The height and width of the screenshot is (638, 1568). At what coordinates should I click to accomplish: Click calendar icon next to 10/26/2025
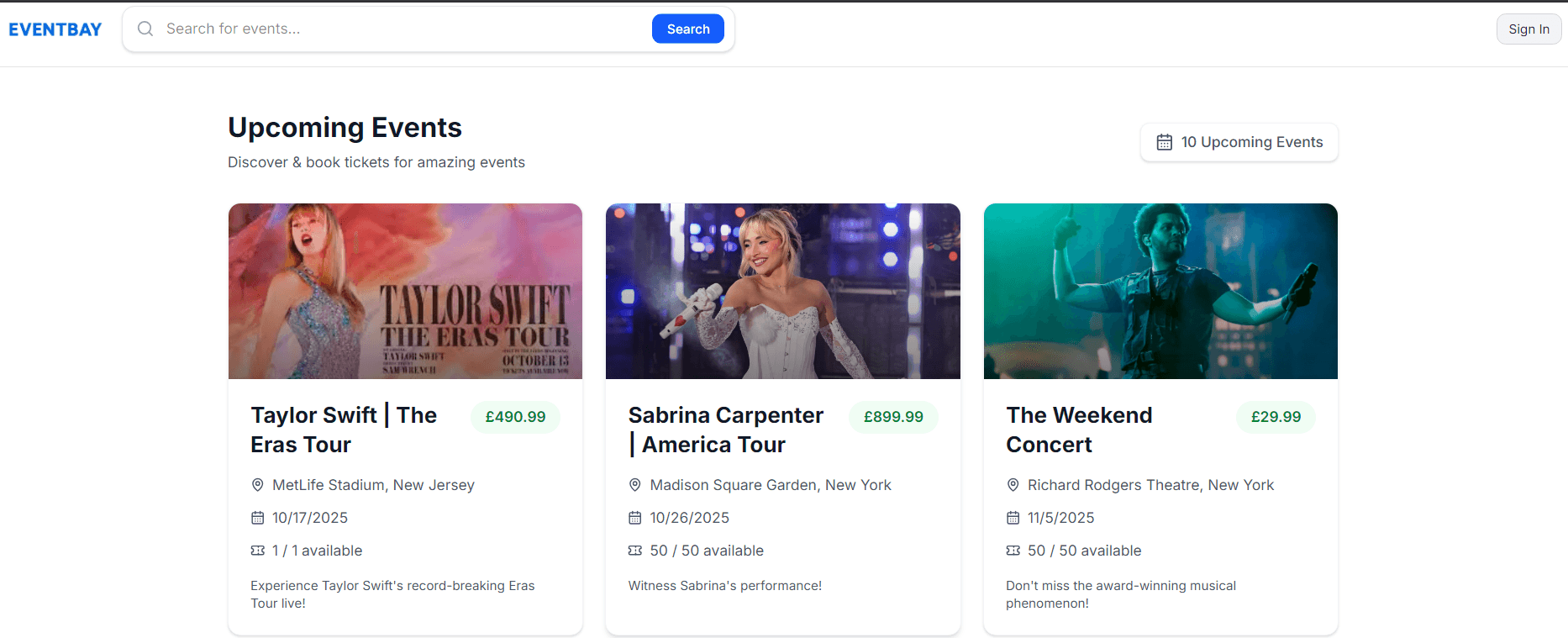coord(635,518)
